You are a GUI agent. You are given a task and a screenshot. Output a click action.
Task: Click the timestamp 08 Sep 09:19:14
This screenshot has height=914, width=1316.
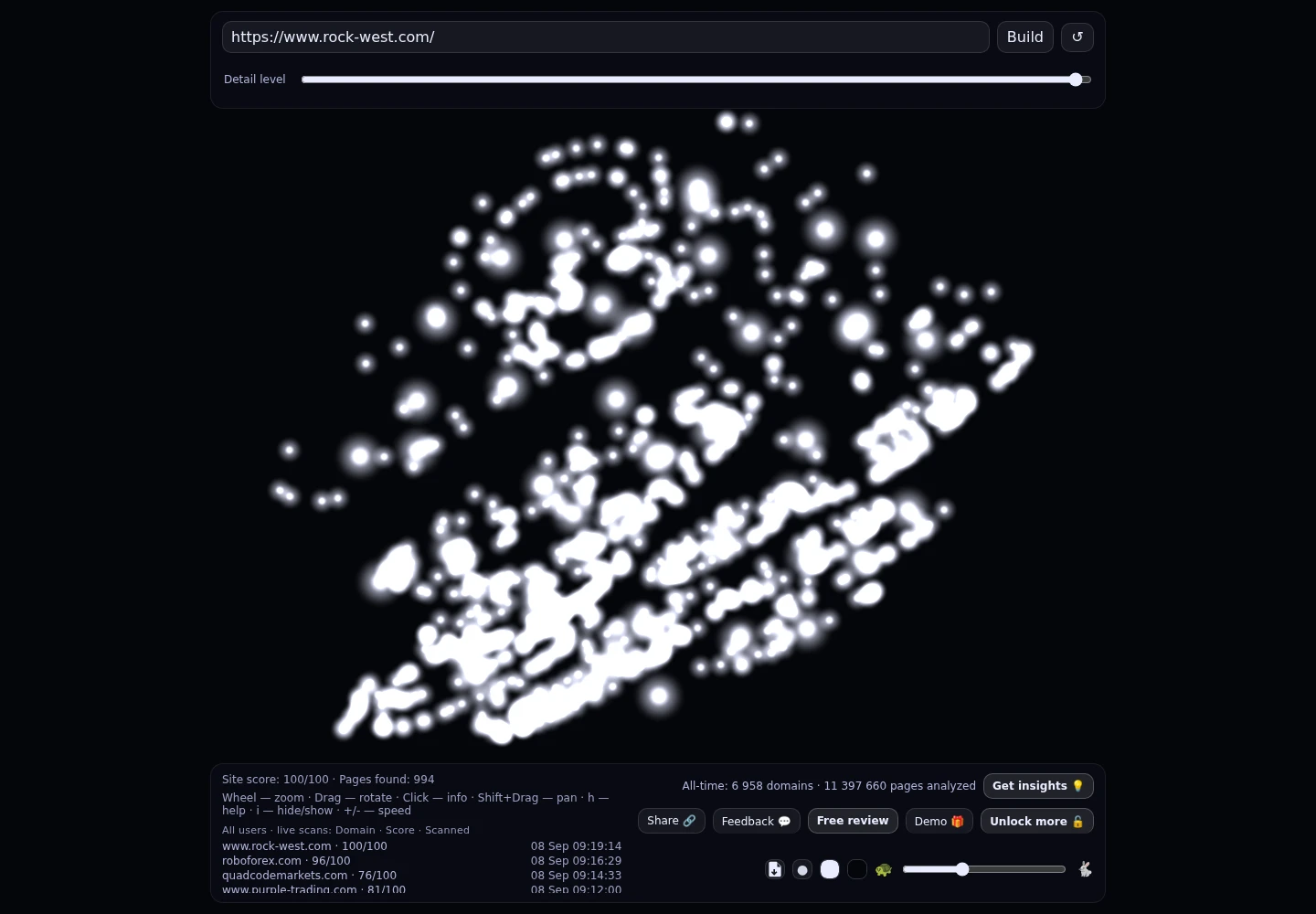click(576, 846)
